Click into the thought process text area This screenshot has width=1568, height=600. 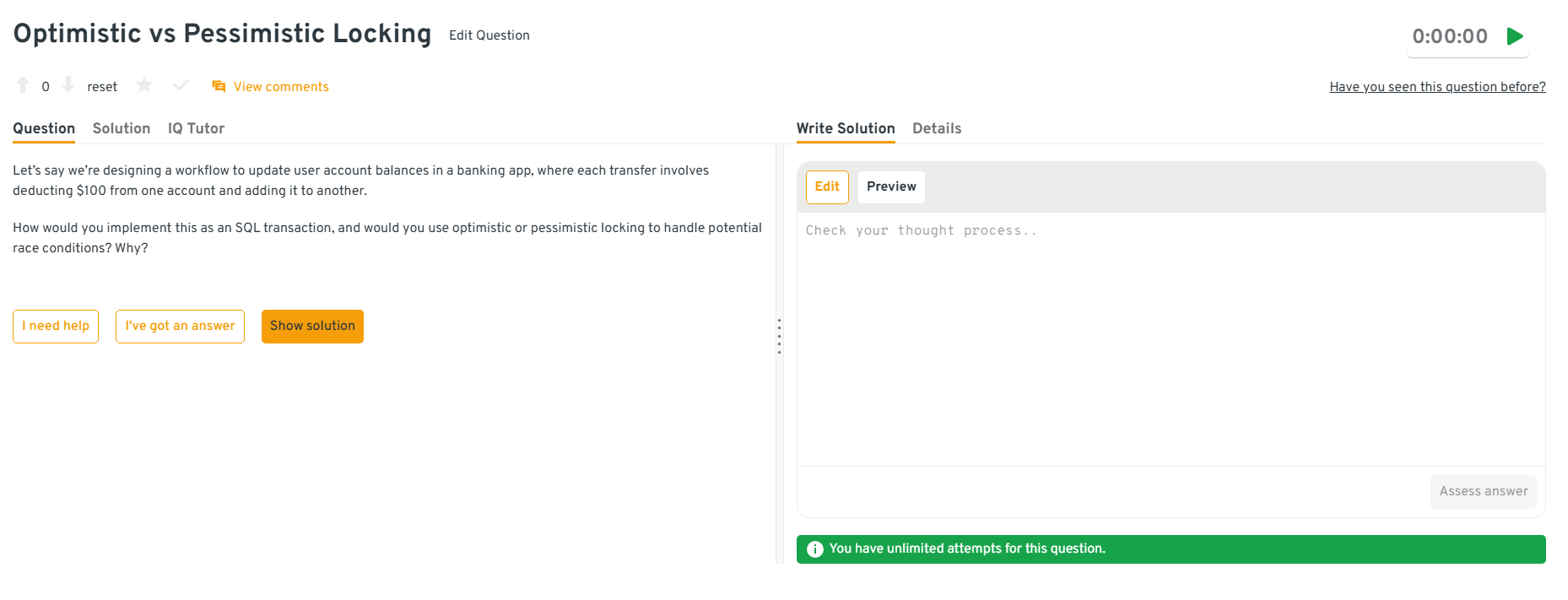(1171, 338)
